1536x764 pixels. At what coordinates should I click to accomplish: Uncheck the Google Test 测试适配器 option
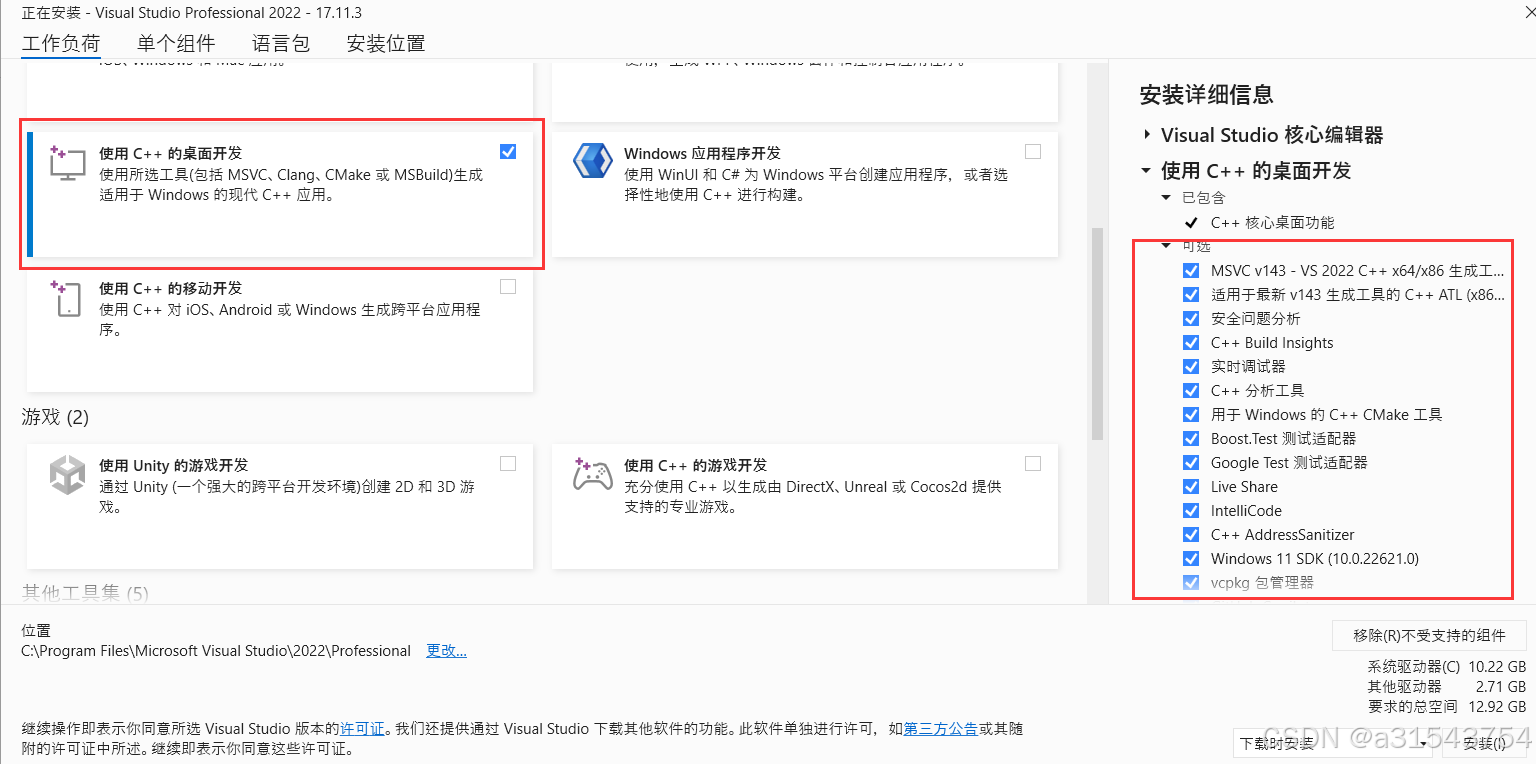(1191, 463)
